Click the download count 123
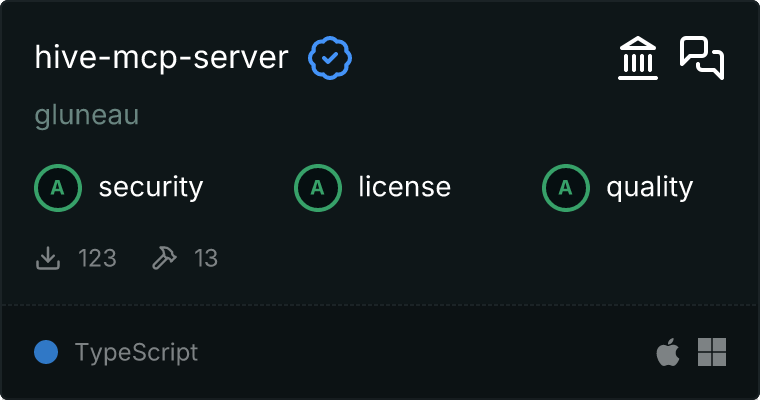 97,258
